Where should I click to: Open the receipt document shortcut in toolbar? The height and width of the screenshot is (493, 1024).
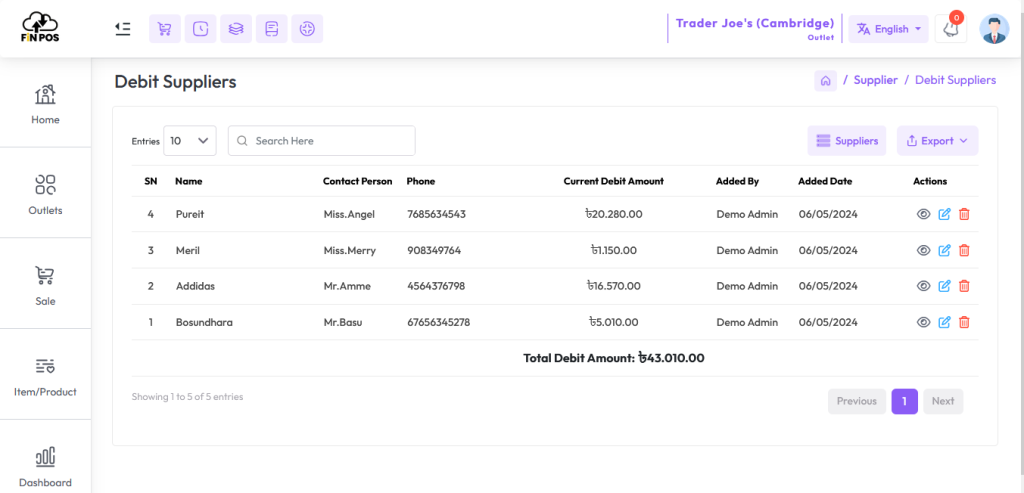(272, 29)
